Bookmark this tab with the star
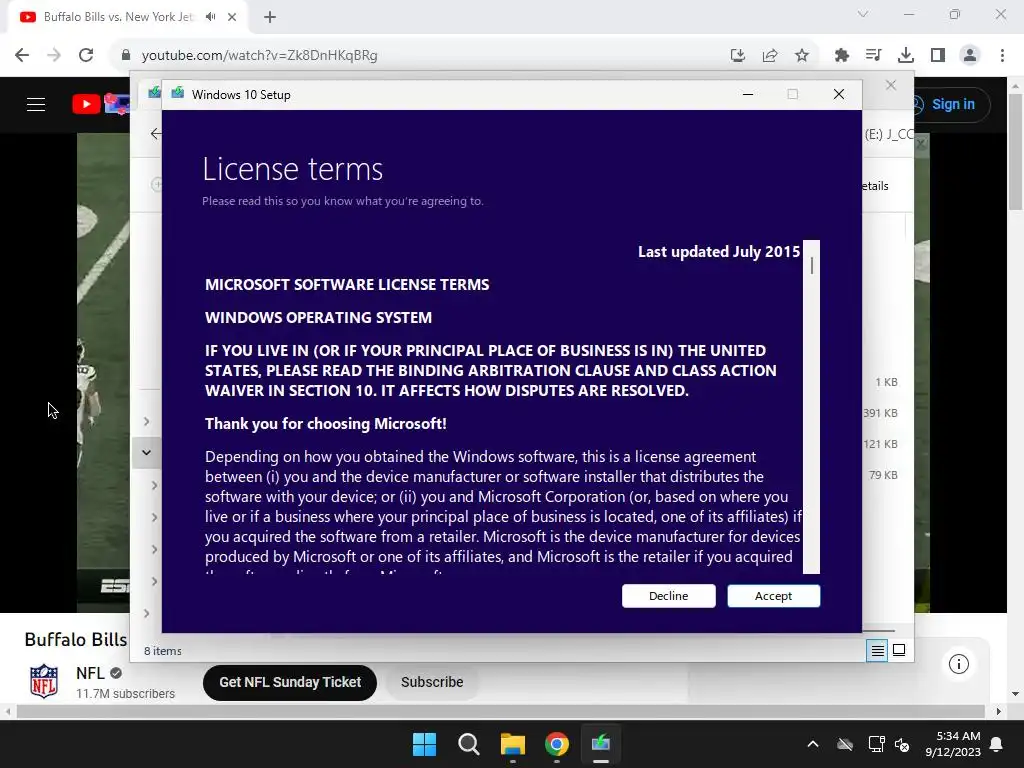The height and width of the screenshot is (768, 1024). [802, 56]
